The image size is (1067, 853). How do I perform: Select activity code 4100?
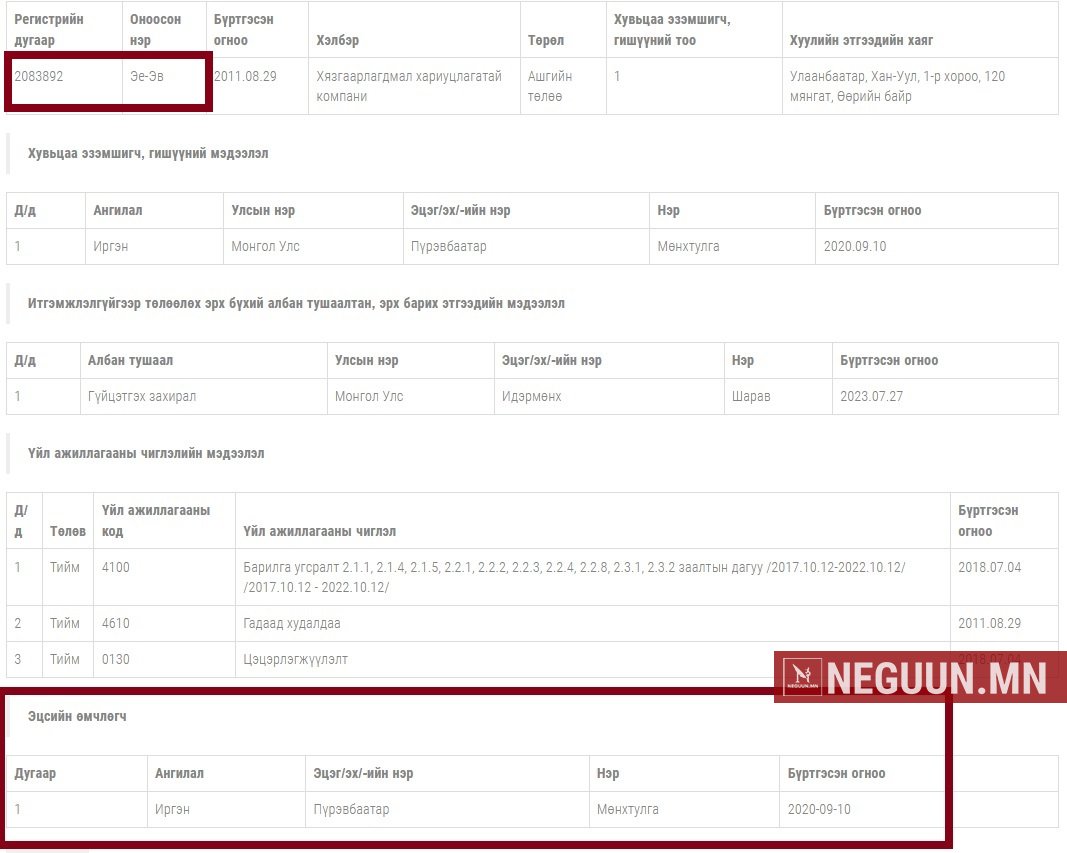116,567
